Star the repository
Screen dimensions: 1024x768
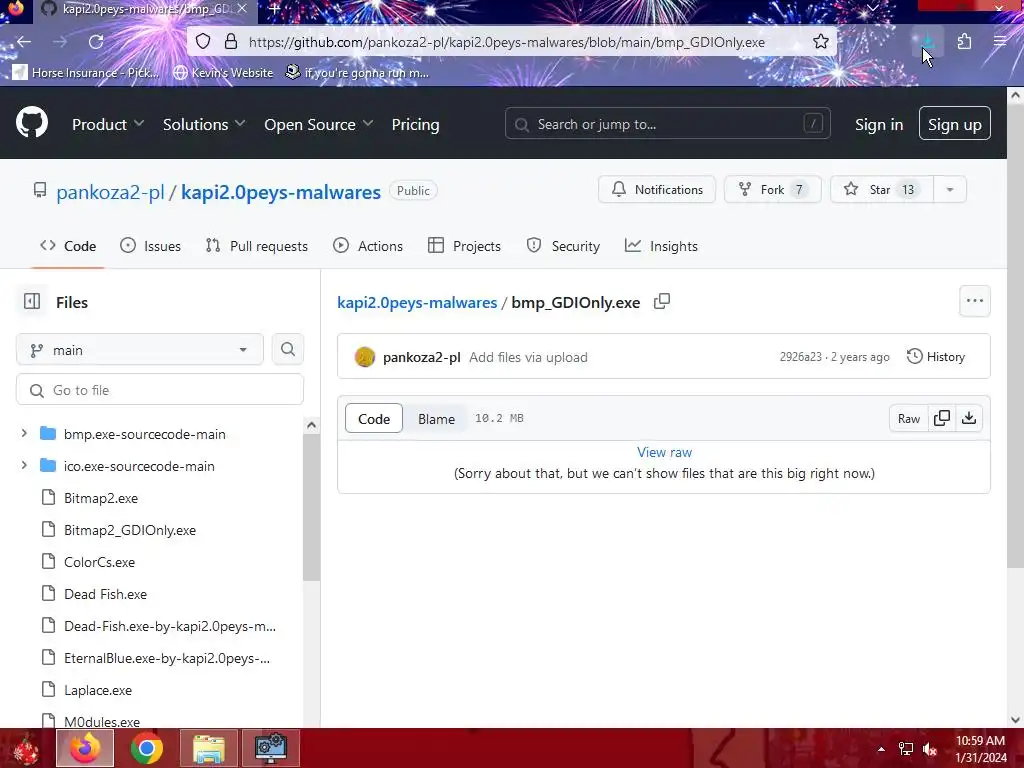(882, 189)
